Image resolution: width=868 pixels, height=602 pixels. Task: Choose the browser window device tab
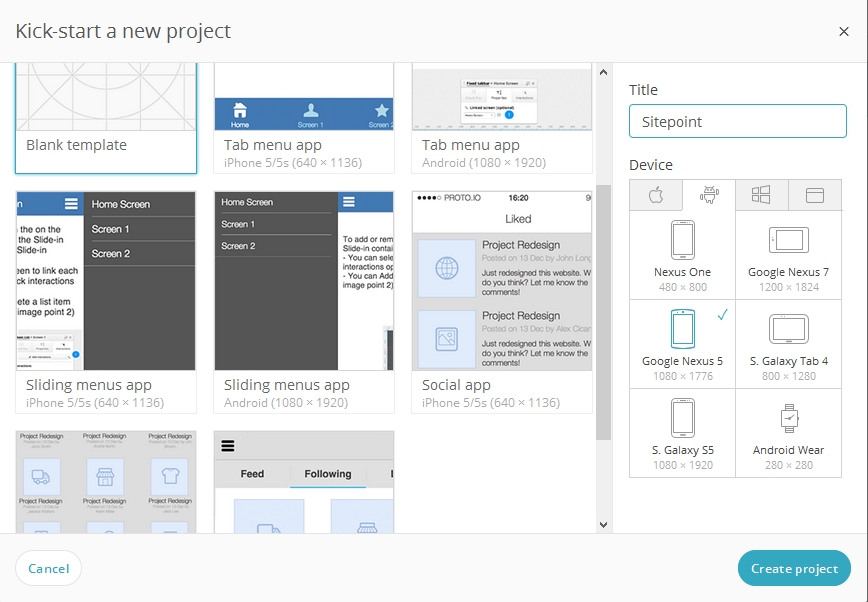[x=814, y=195]
